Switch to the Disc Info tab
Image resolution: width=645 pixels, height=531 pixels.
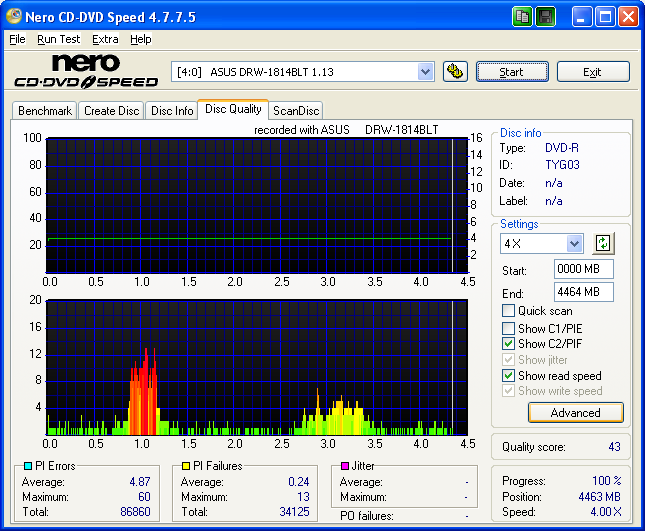(x=172, y=111)
